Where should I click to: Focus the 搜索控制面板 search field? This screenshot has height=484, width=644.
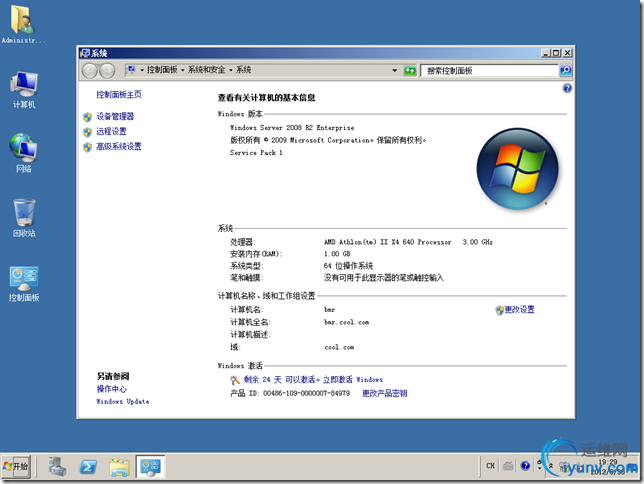pyautogui.click(x=490, y=71)
